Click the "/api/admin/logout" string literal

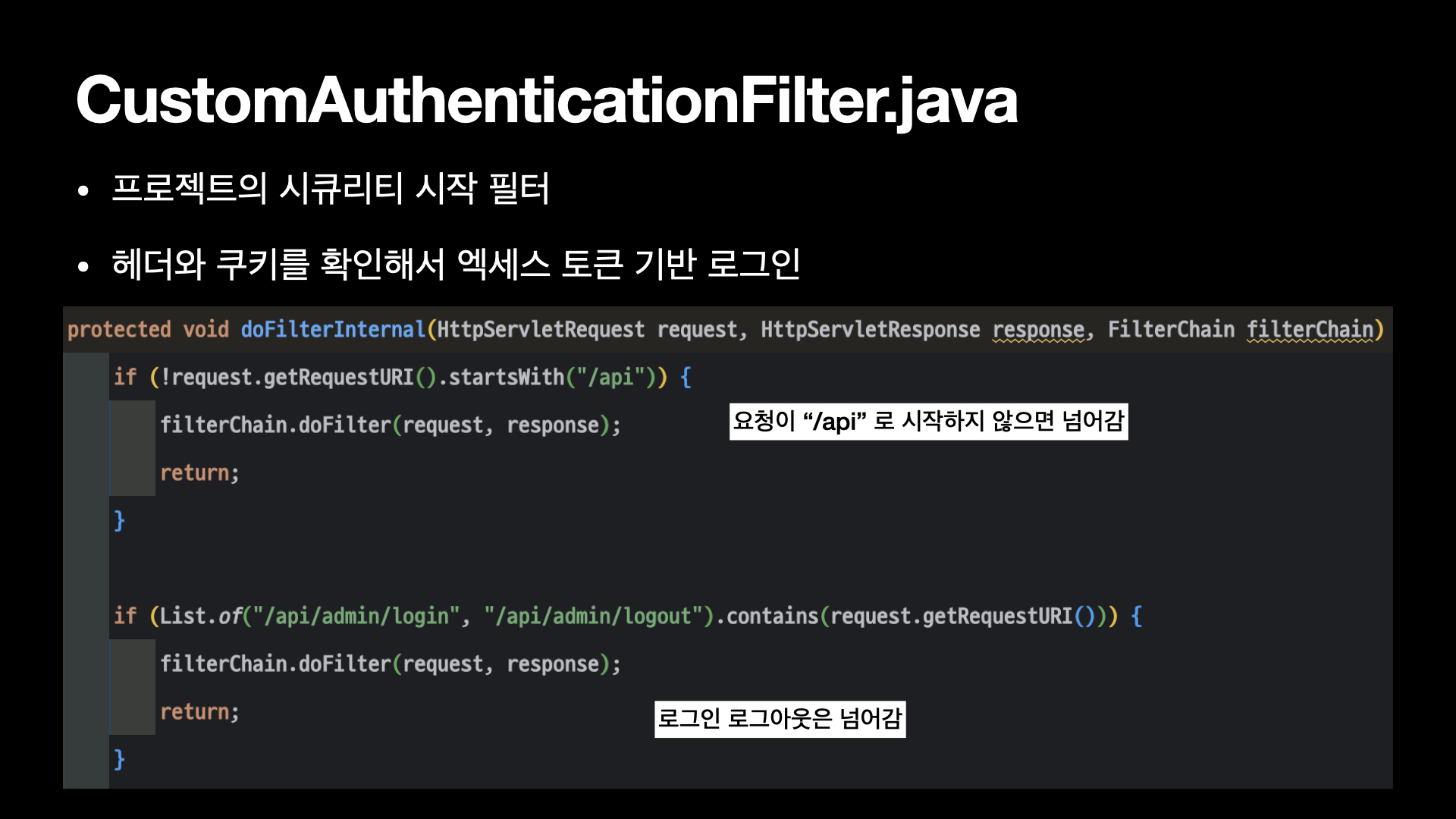click(592, 616)
